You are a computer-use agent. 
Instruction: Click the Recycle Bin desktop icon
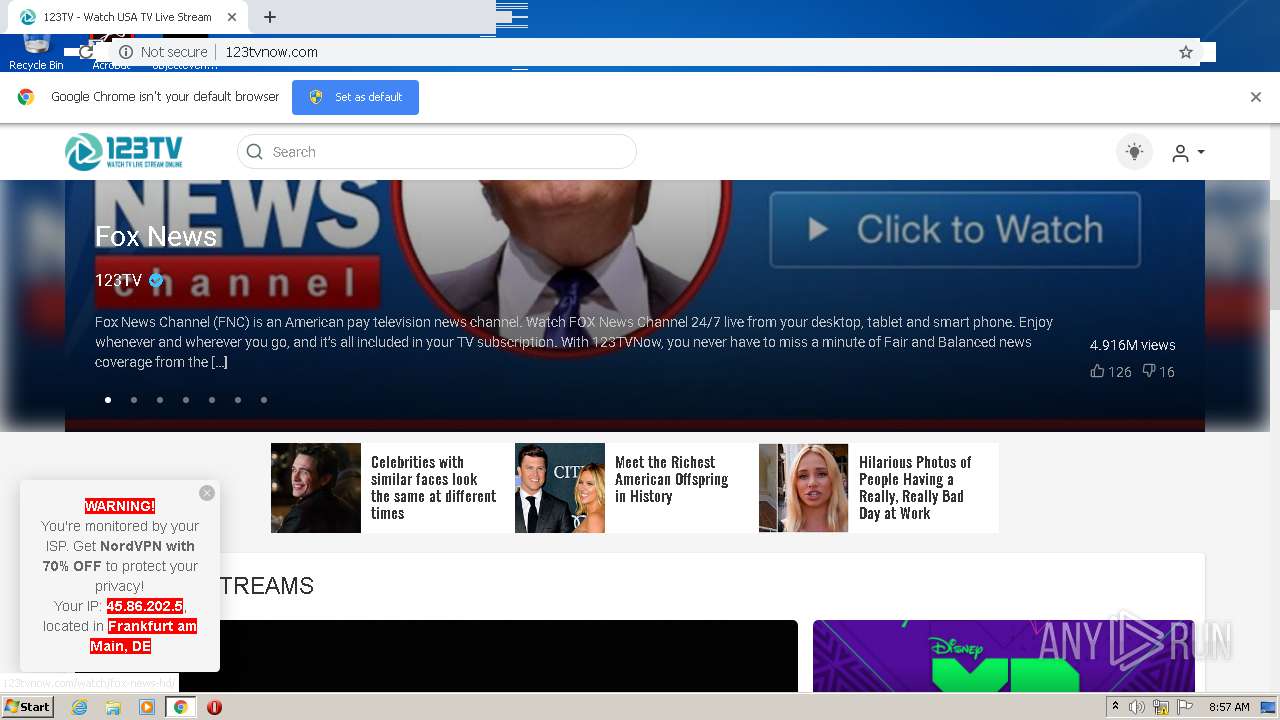coord(36,50)
